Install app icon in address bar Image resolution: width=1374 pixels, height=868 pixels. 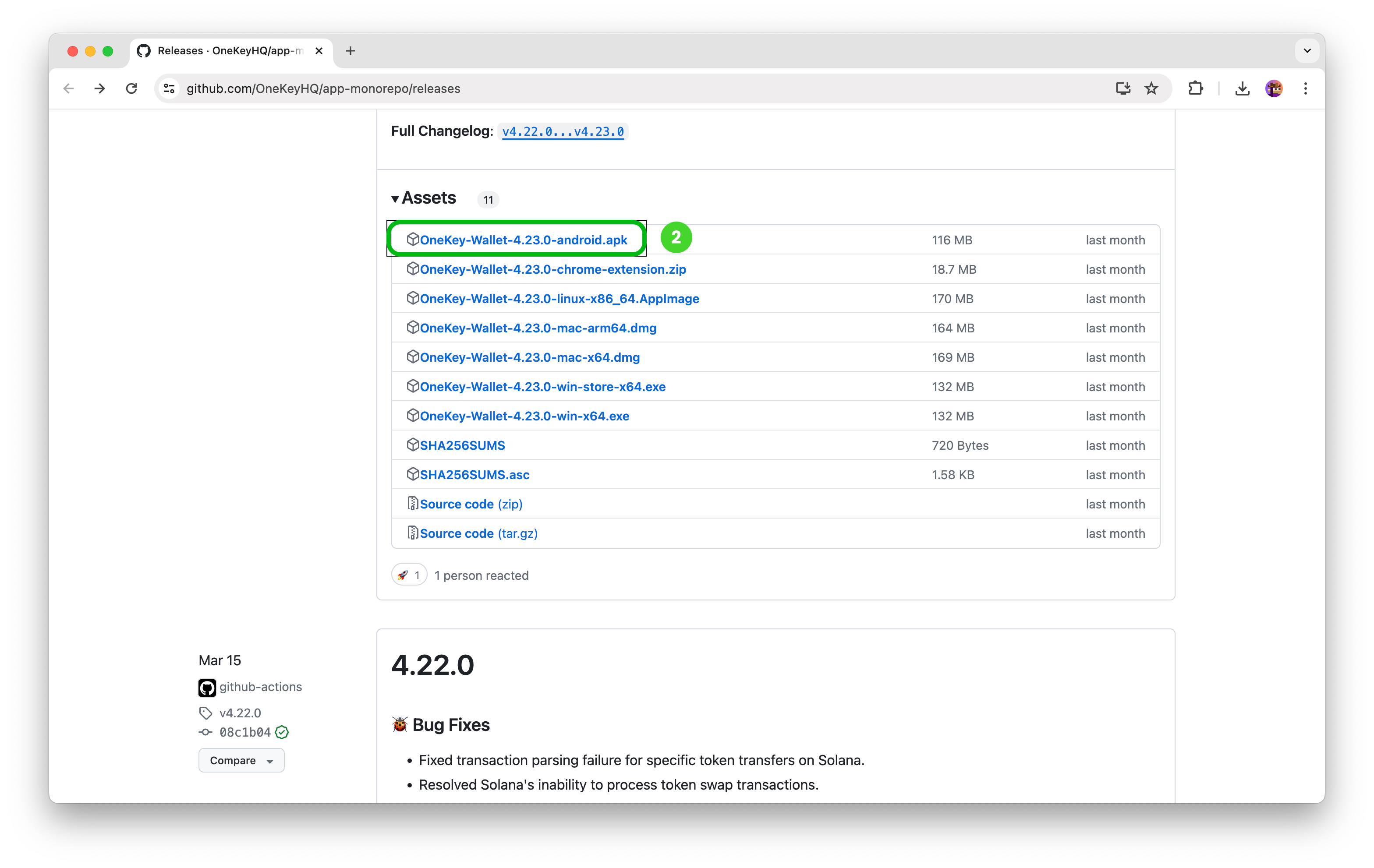coord(1123,88)
